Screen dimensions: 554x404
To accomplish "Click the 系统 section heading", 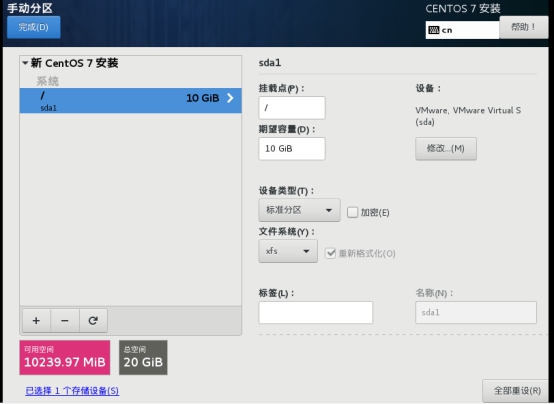I will pos(48,81).
